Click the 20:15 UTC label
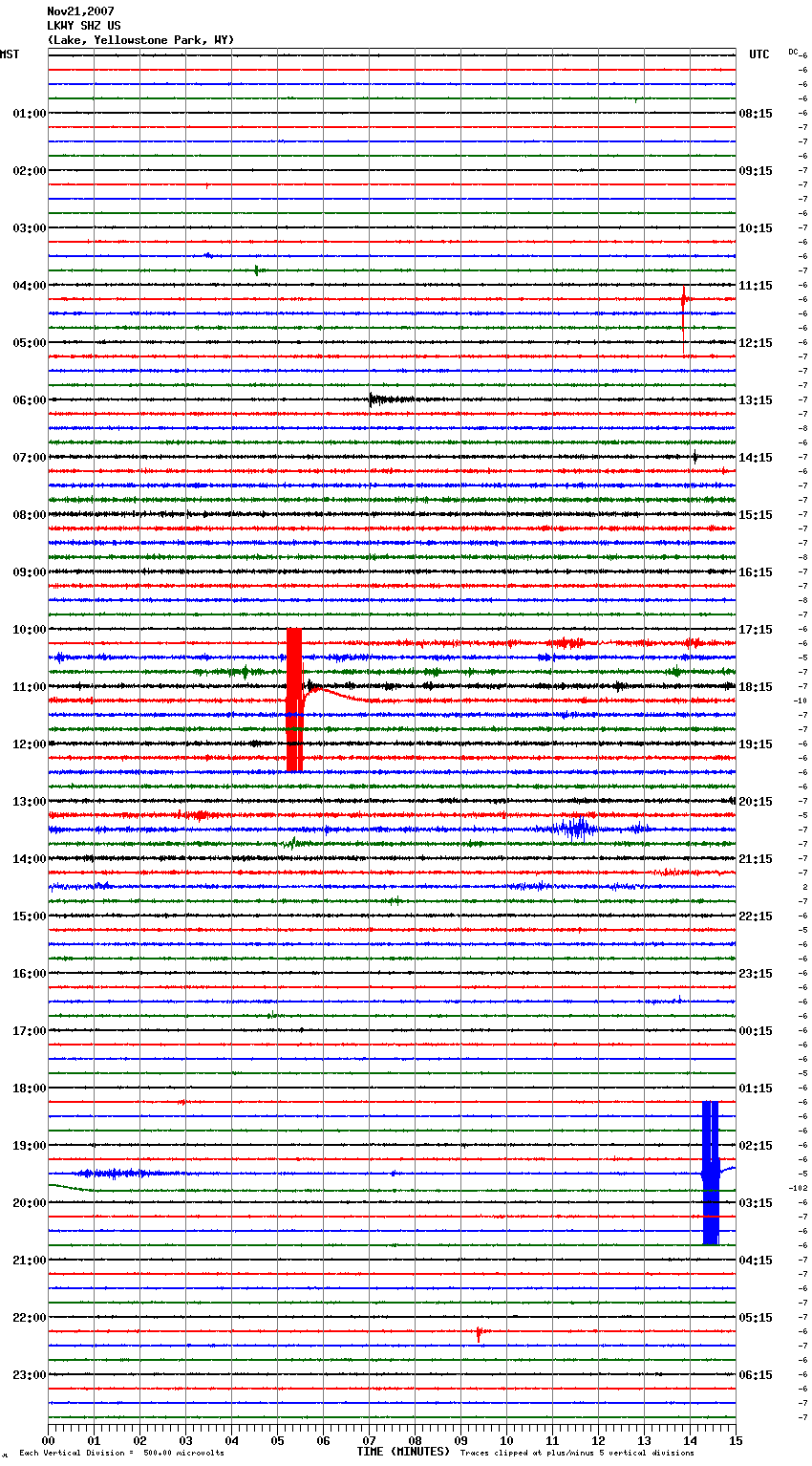812x1466 pixels. point(756,802)
